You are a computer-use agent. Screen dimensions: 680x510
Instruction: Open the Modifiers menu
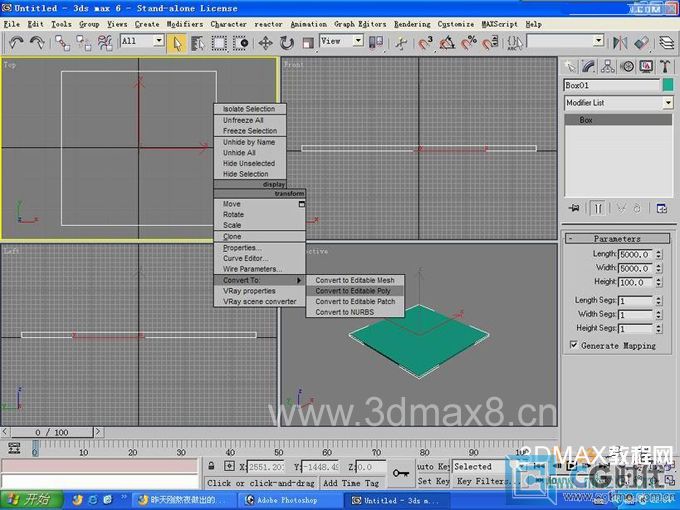185,24
